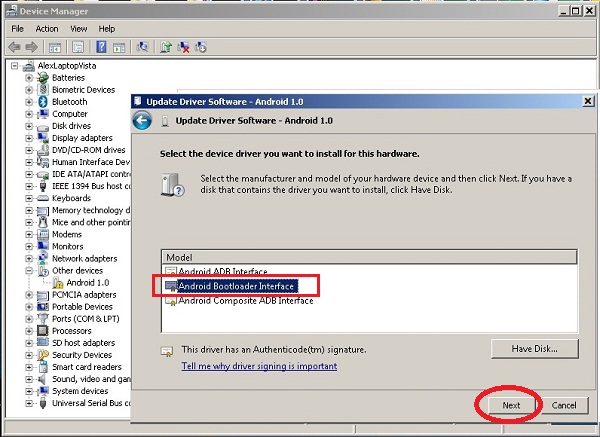This screenshot has width=600, height=437.
Task: Select the Computer tree item
Action: [70, 114]
